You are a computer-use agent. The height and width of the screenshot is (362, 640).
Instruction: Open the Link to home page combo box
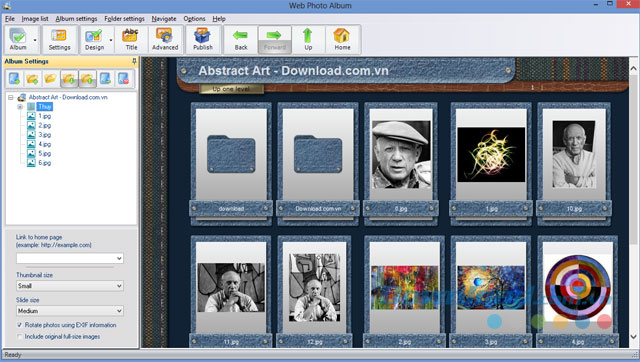[70, 258]
